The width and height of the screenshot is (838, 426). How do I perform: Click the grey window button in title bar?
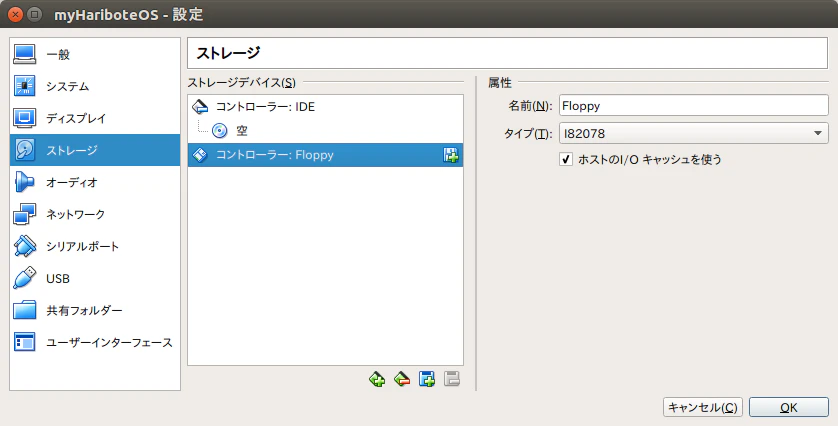pos(34,14)
